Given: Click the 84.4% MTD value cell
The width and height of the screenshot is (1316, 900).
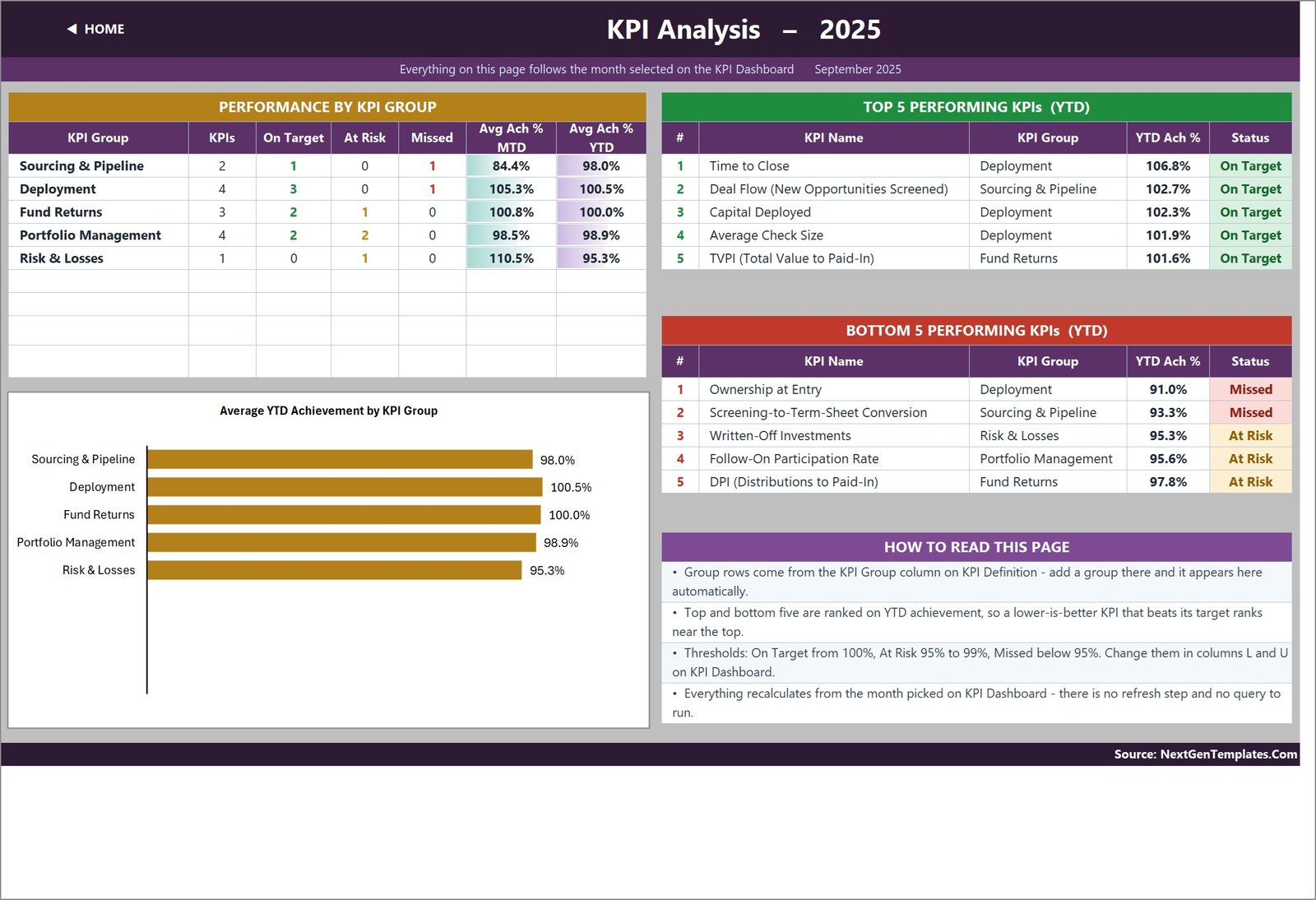Looking at the screenshot, I should [511, 166].
